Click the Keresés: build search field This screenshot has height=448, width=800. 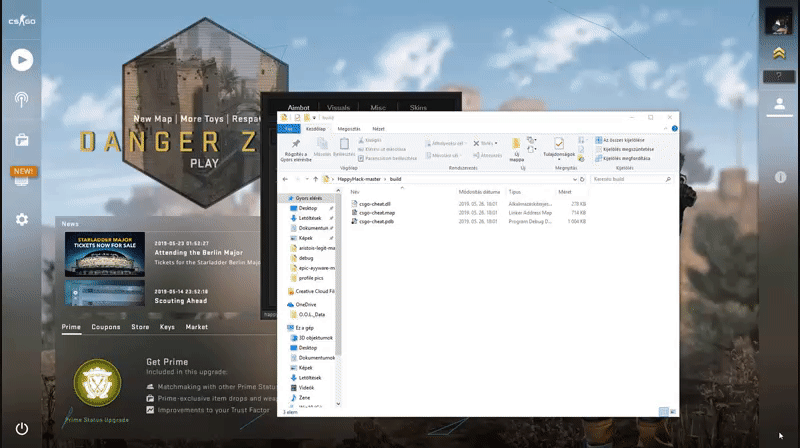tap(632, 179)
